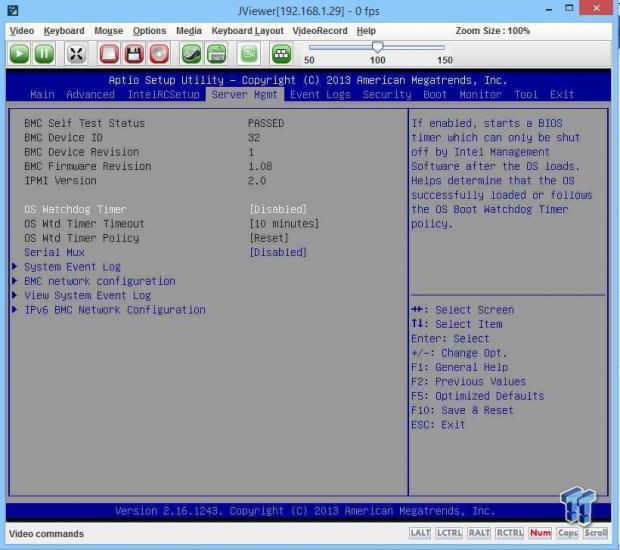Click the F10: Save & Reset hint

[462, 410]
